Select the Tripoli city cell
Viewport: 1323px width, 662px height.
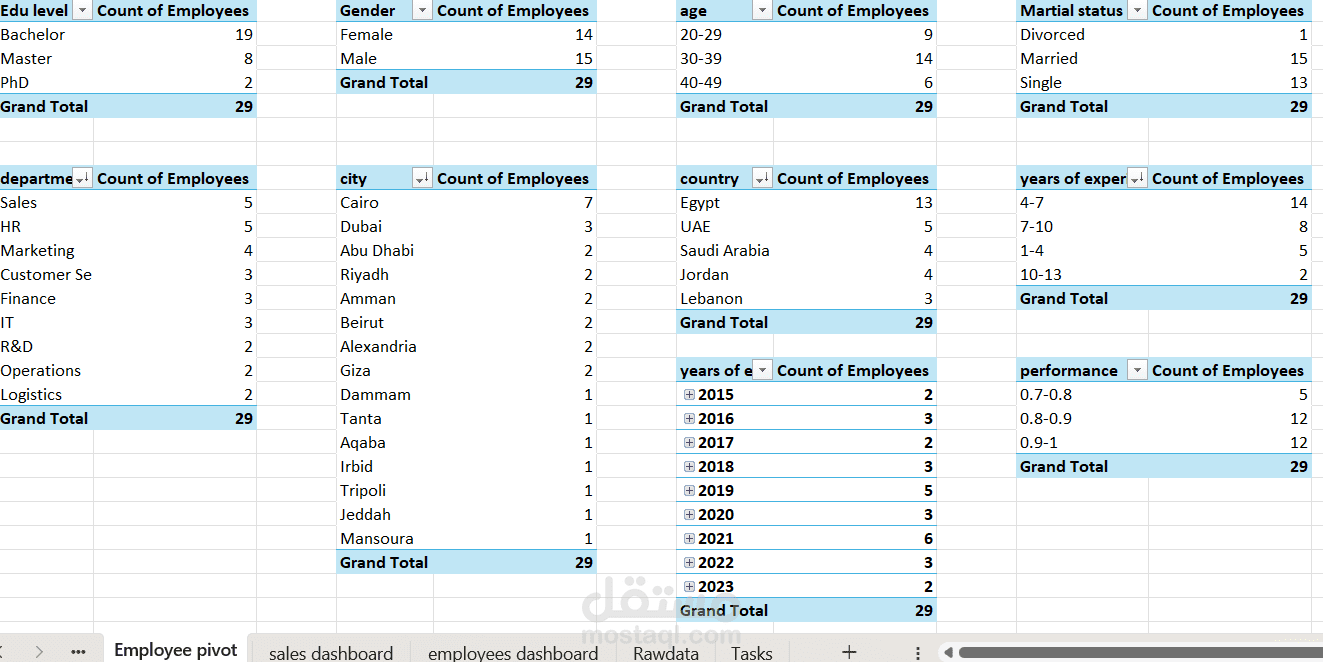[x=363, y=491]
